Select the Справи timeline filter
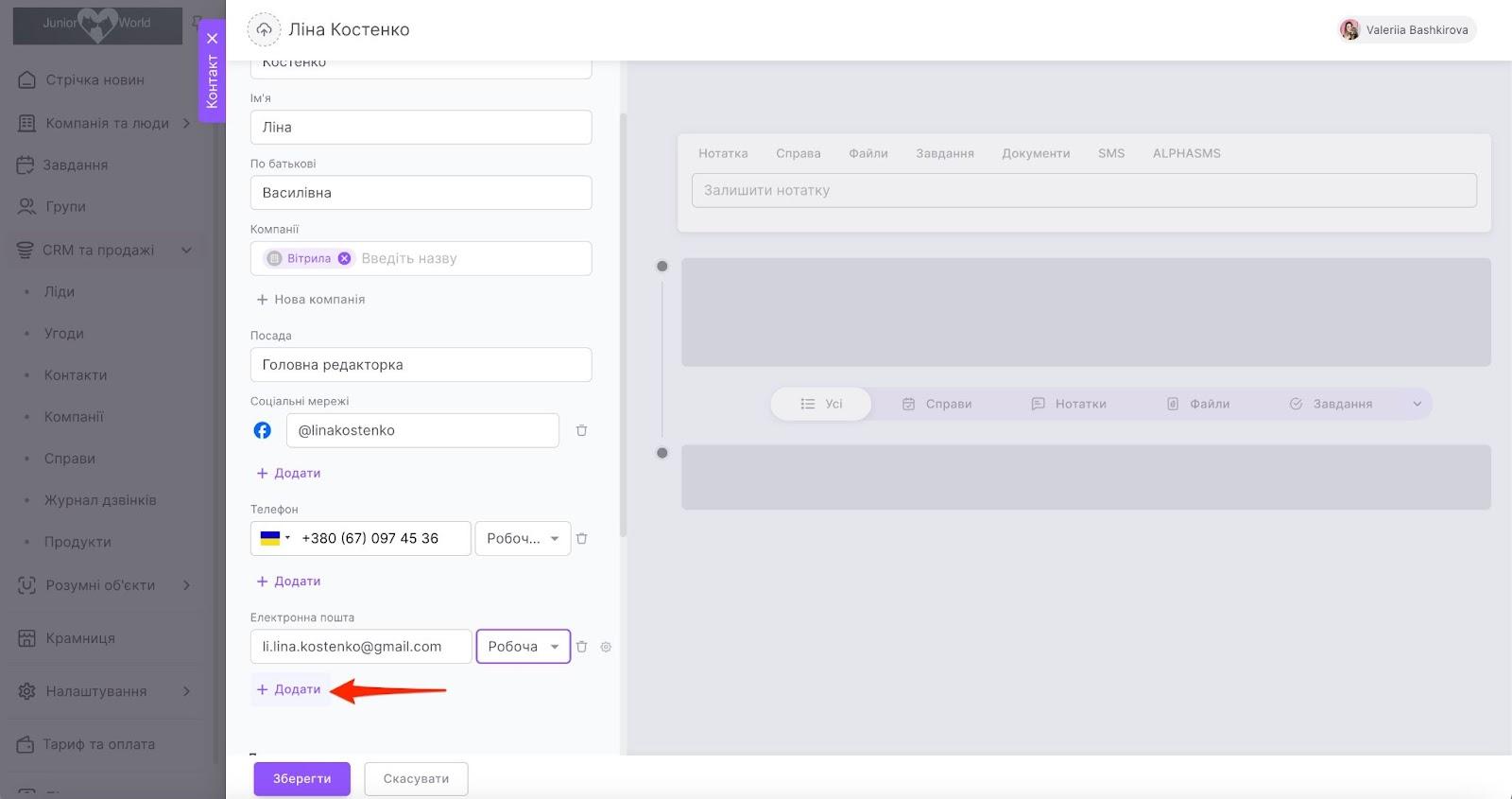Image resolution: width=1512 pixels, height=799 pixels. pos(937,404)
